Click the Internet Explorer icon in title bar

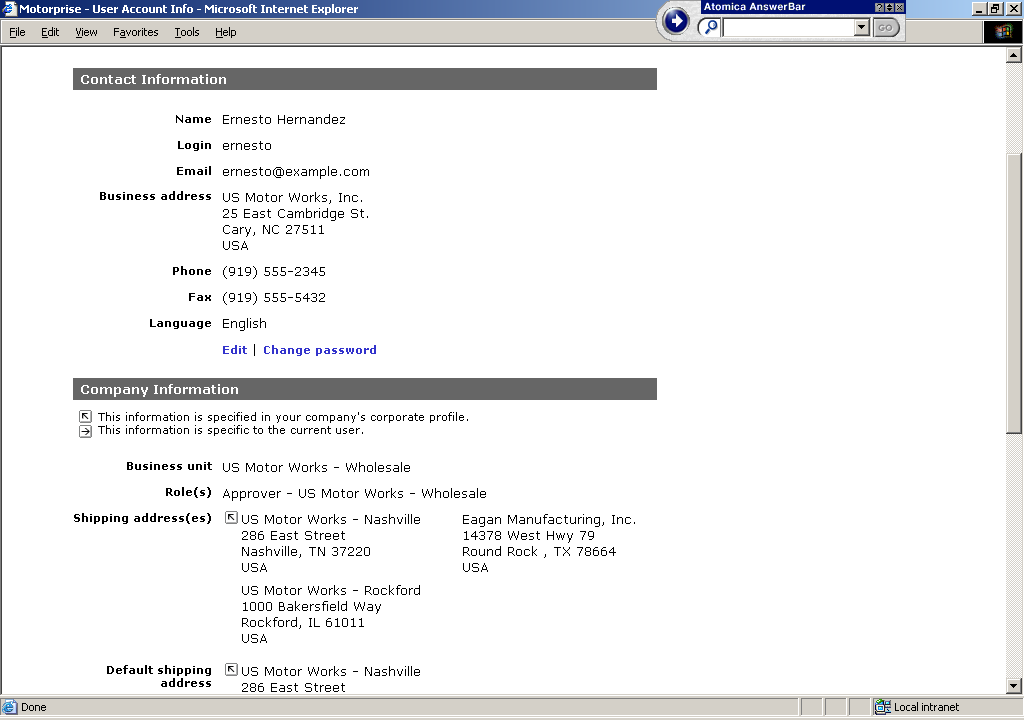8,8
